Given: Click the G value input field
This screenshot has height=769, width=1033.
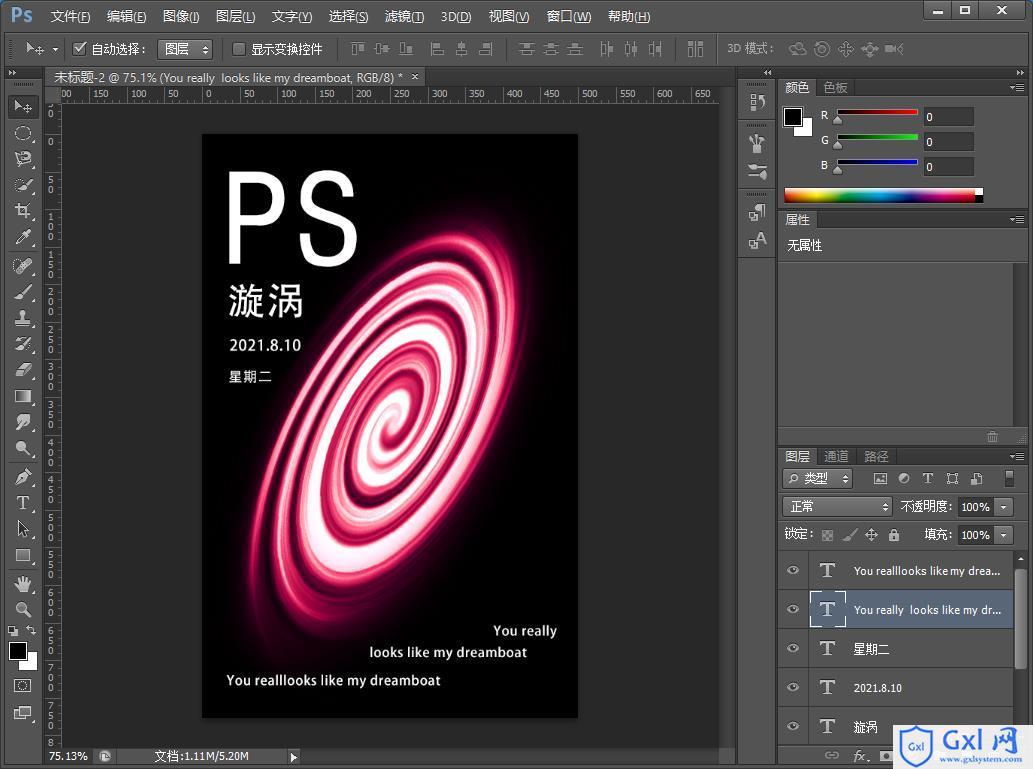Looking at the screenshot, I should click(949, 142).
